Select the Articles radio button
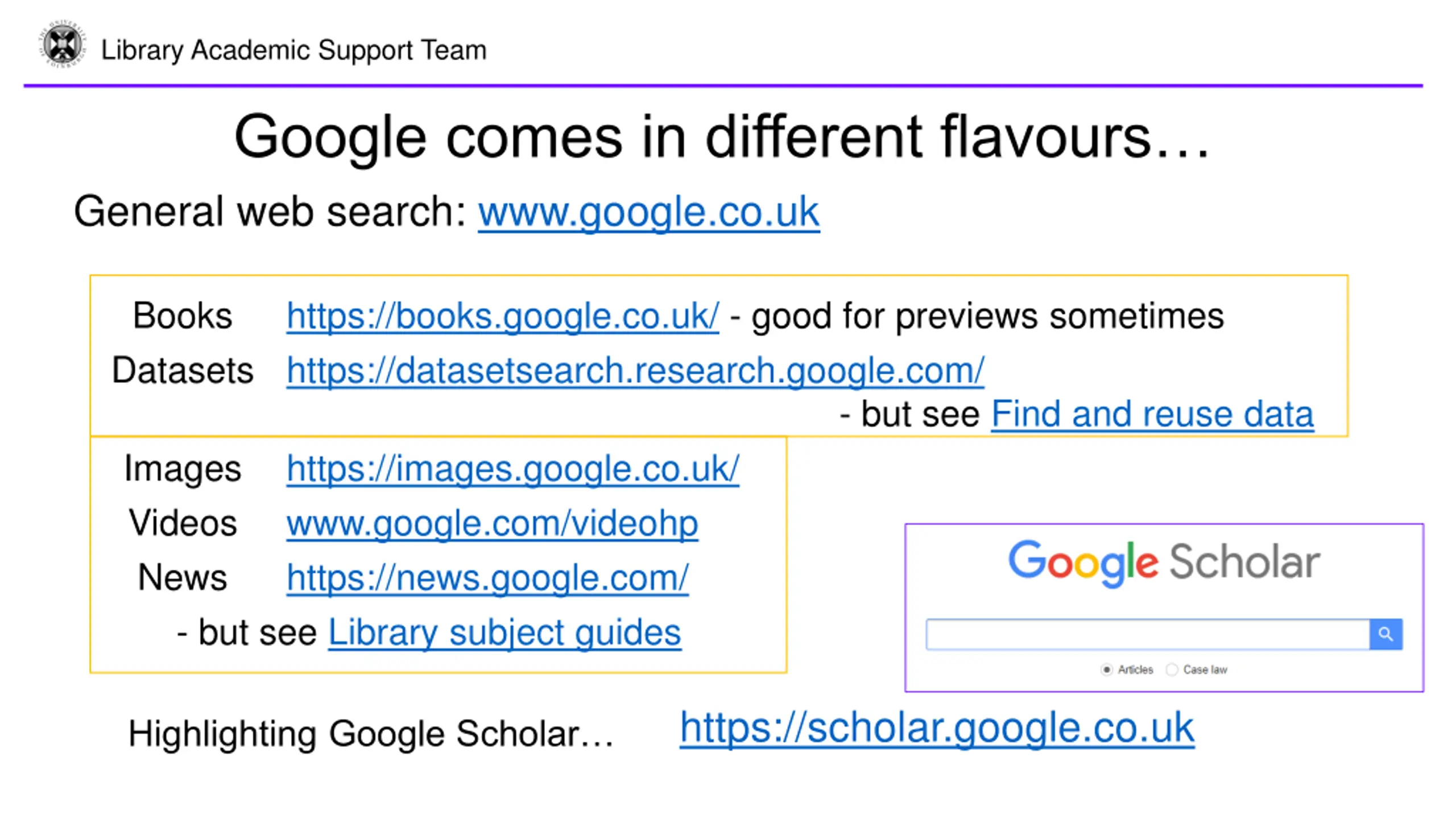 click(x=1106, y=669)
